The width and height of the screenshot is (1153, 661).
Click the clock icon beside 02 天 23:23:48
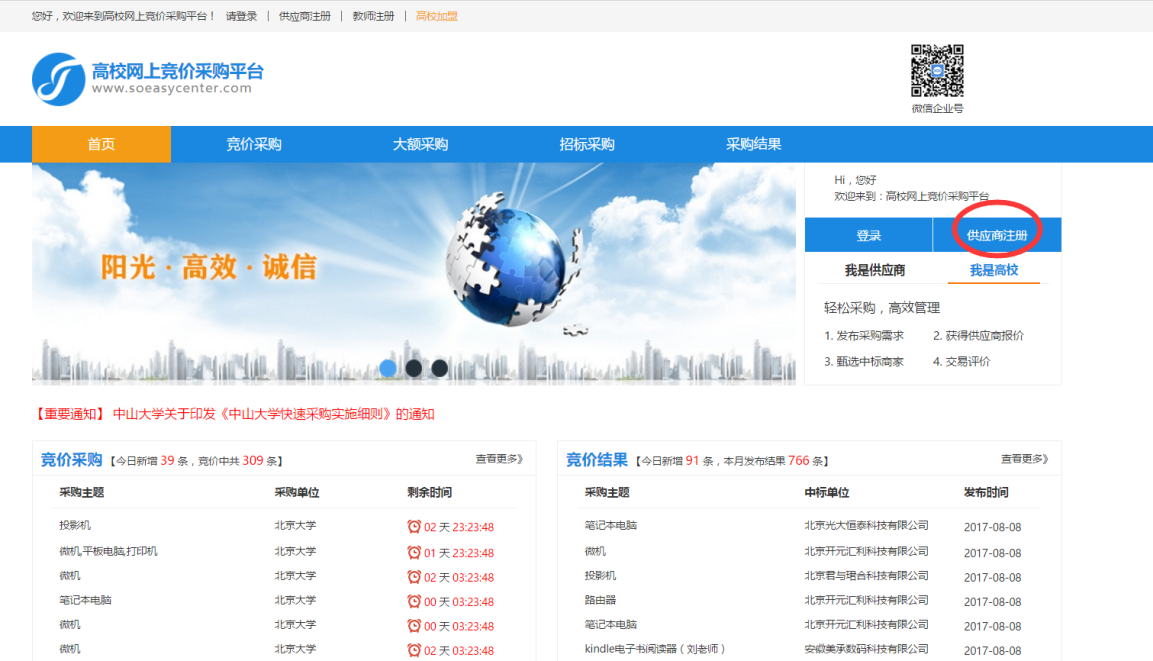coord(414,526)
